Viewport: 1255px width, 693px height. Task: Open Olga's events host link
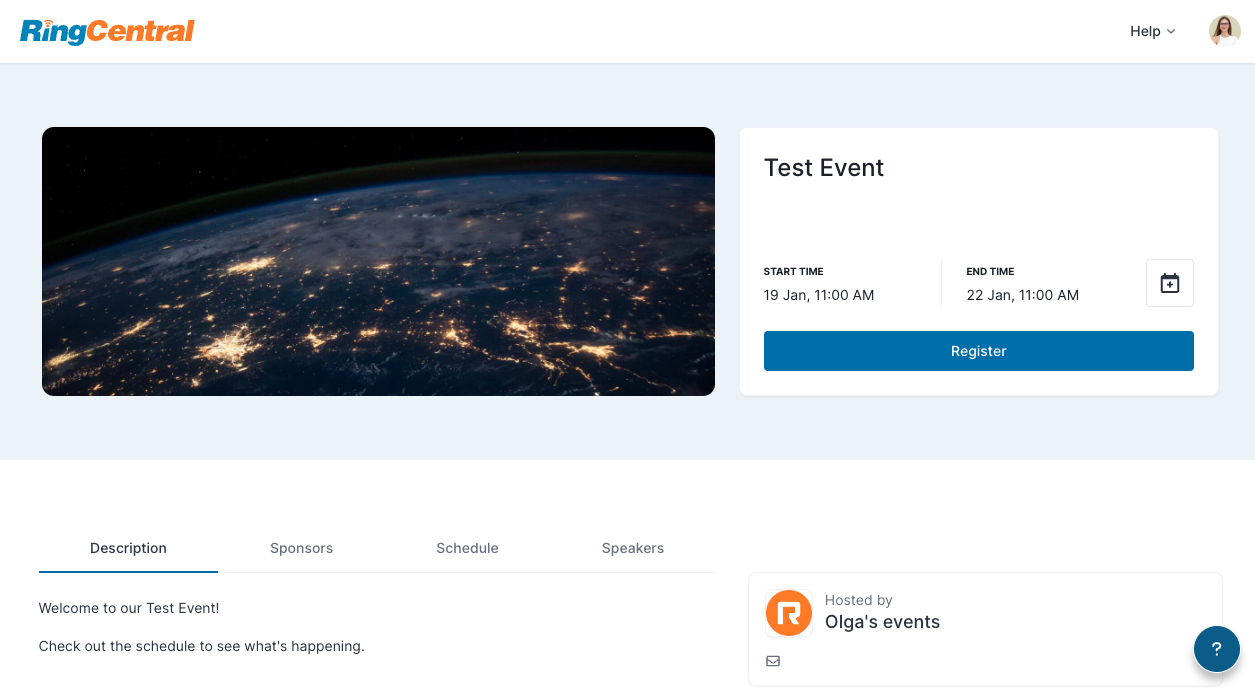[x=882, y=622]
